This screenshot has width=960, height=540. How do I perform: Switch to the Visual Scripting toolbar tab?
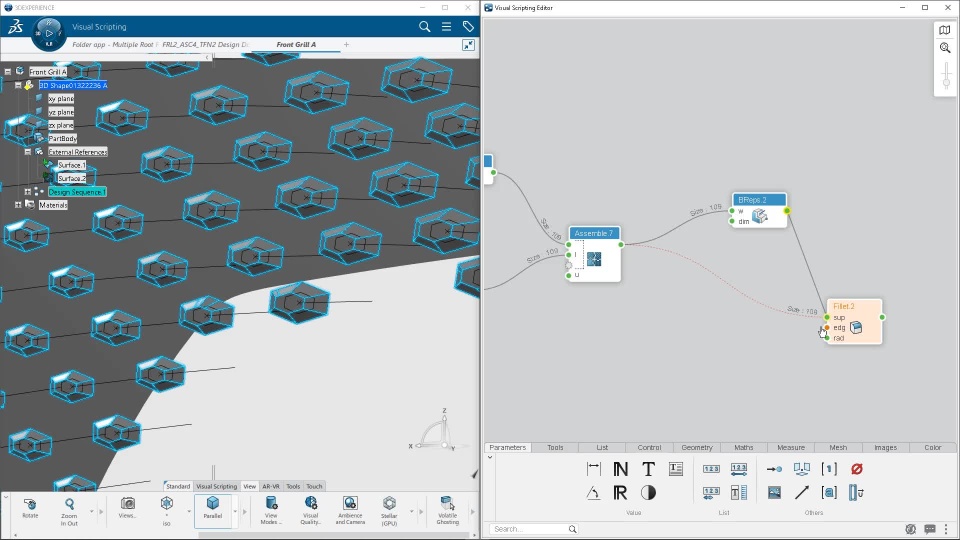tap(216, 486)
